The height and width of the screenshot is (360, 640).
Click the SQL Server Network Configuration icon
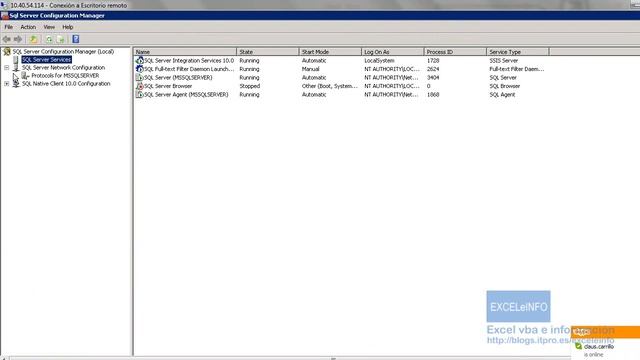pyautogui.click(x=16, y=68)
